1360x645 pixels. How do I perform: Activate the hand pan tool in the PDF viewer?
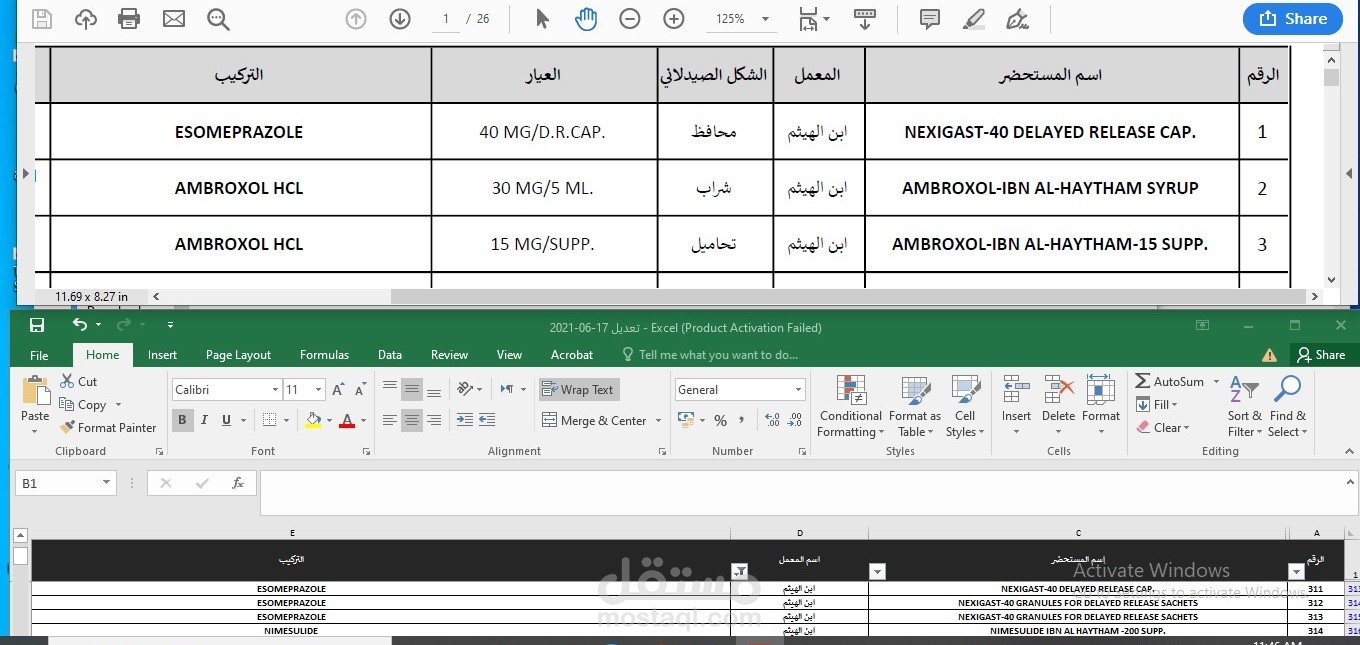pyautogui.click(x=586, y=18)
